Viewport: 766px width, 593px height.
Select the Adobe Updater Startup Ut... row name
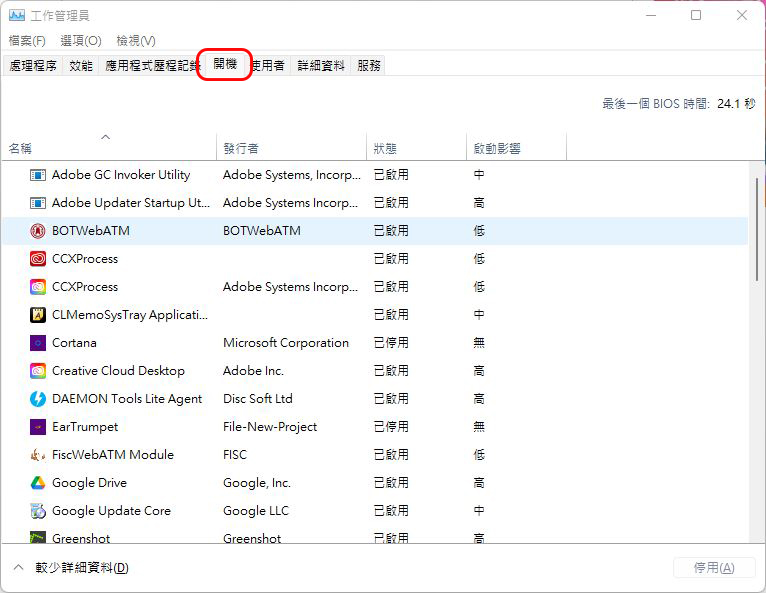(x=131, y=203)
